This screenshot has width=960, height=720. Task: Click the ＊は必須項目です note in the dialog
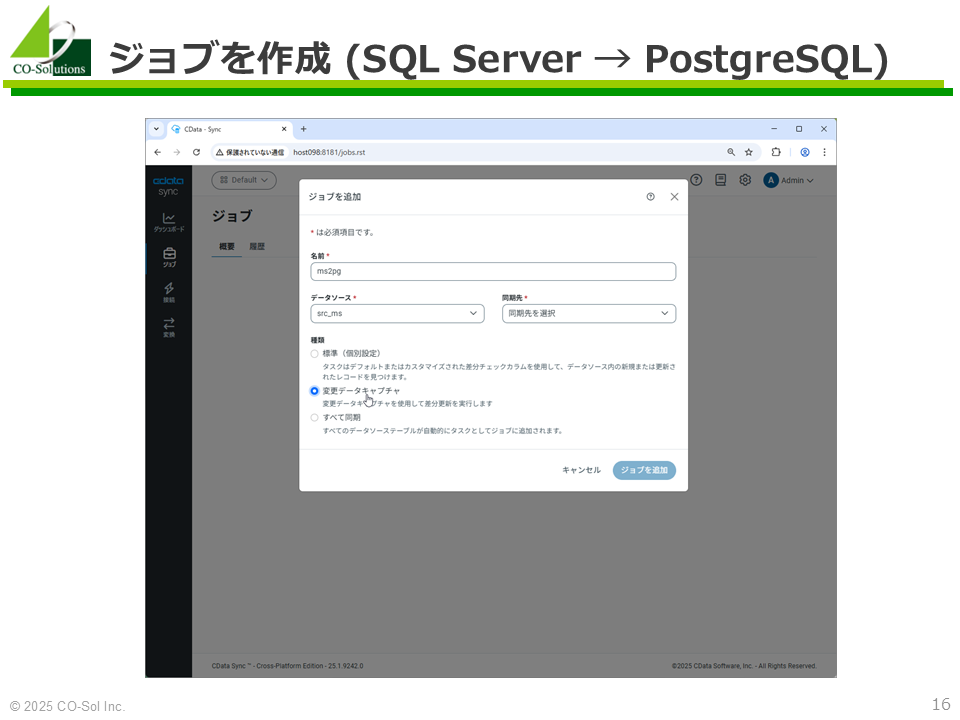pyautogui.click(x=342, y=233)
